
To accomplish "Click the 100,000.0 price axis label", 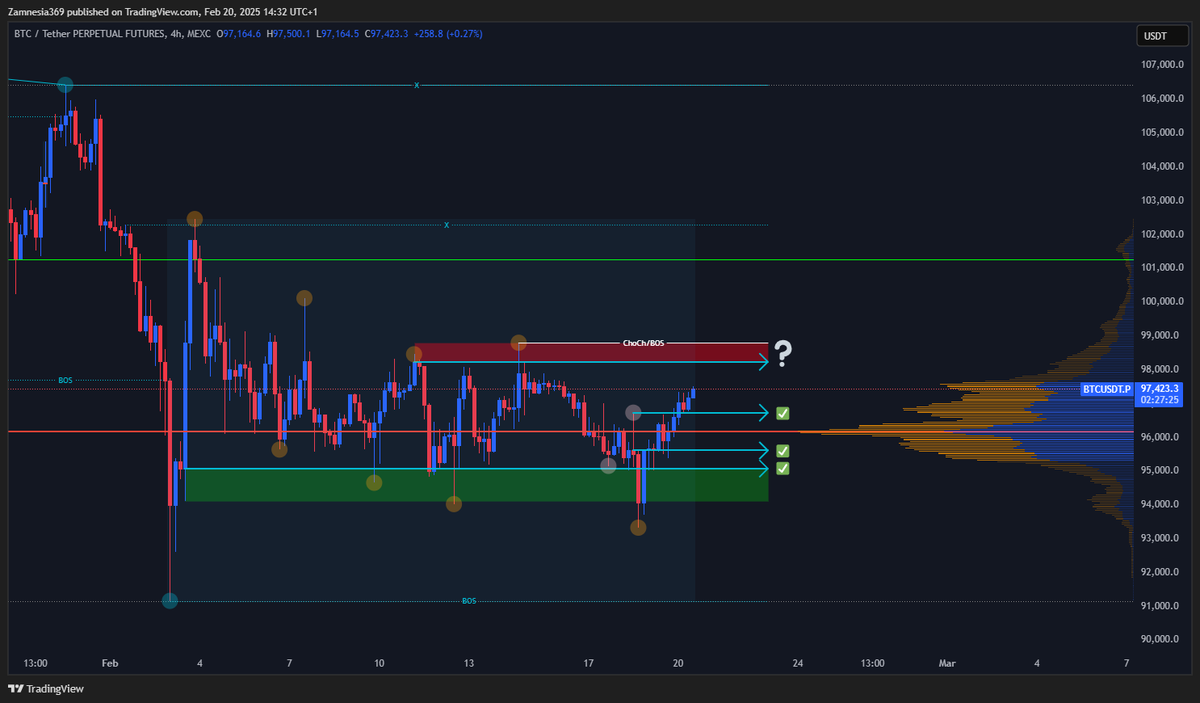I will pos(1163,302).
